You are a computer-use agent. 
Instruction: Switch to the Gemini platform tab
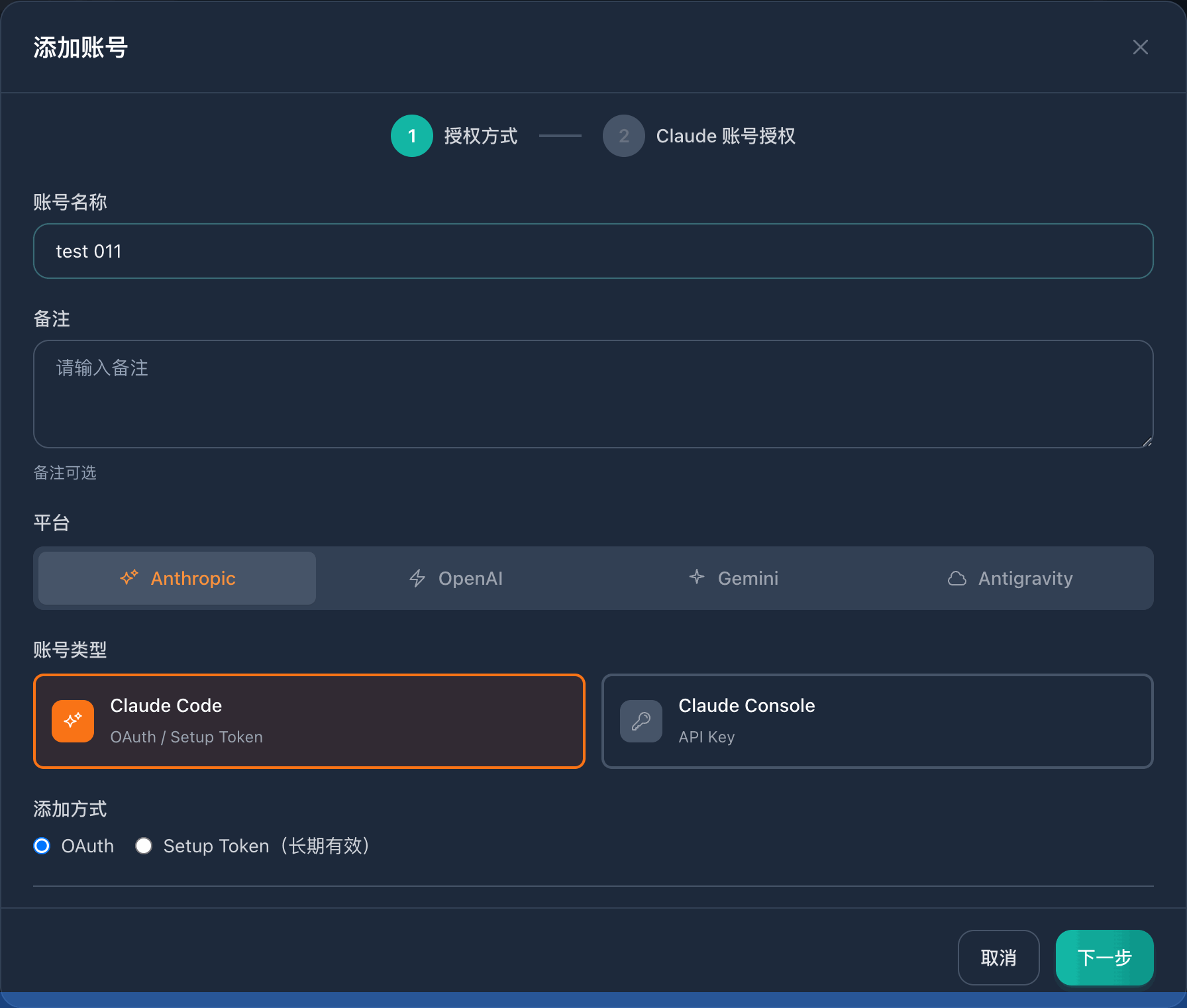click(x=734, y=578)
